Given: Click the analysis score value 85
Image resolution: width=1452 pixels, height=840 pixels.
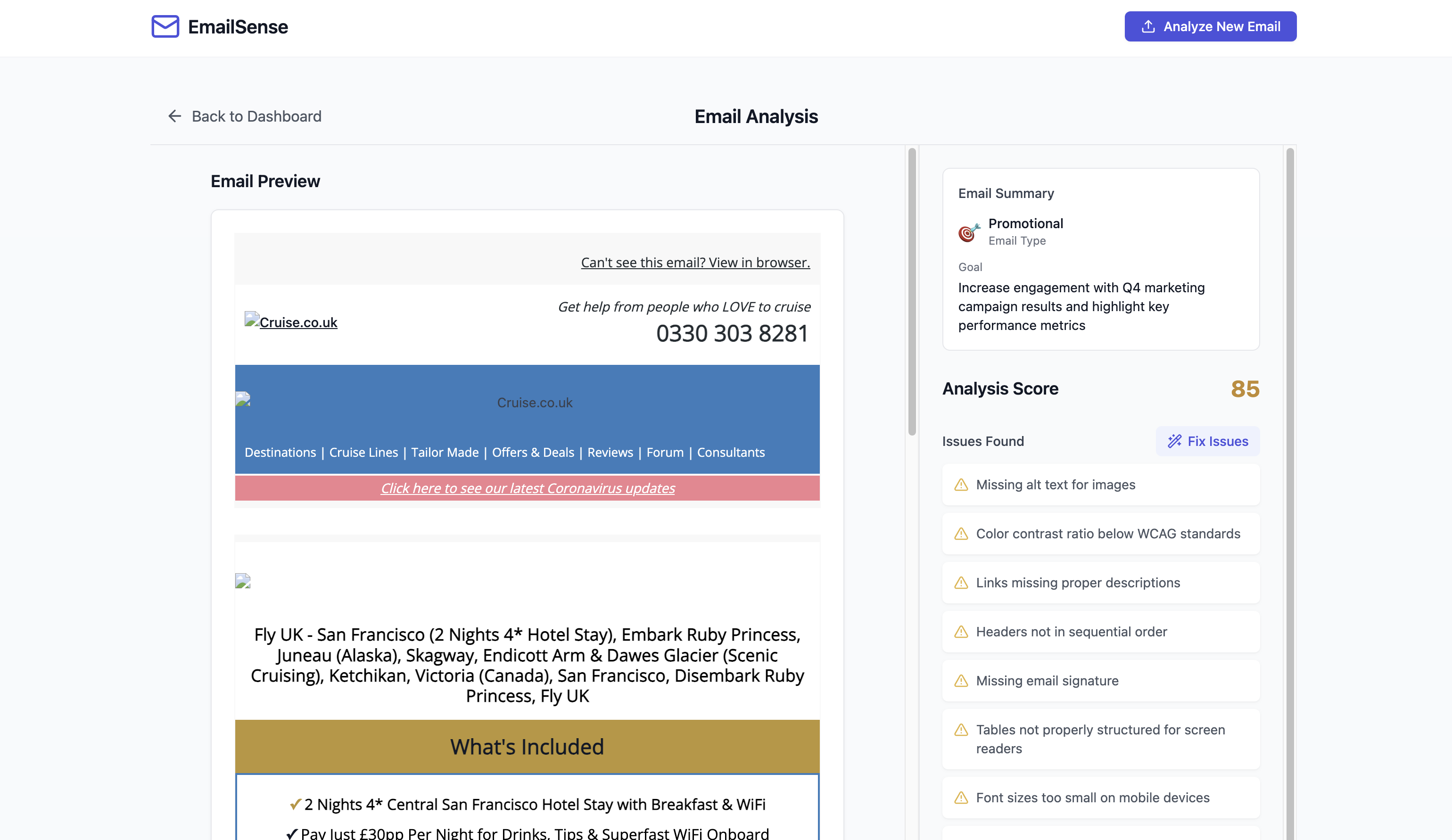Looking at the screenshot, I should point(1245,389).
